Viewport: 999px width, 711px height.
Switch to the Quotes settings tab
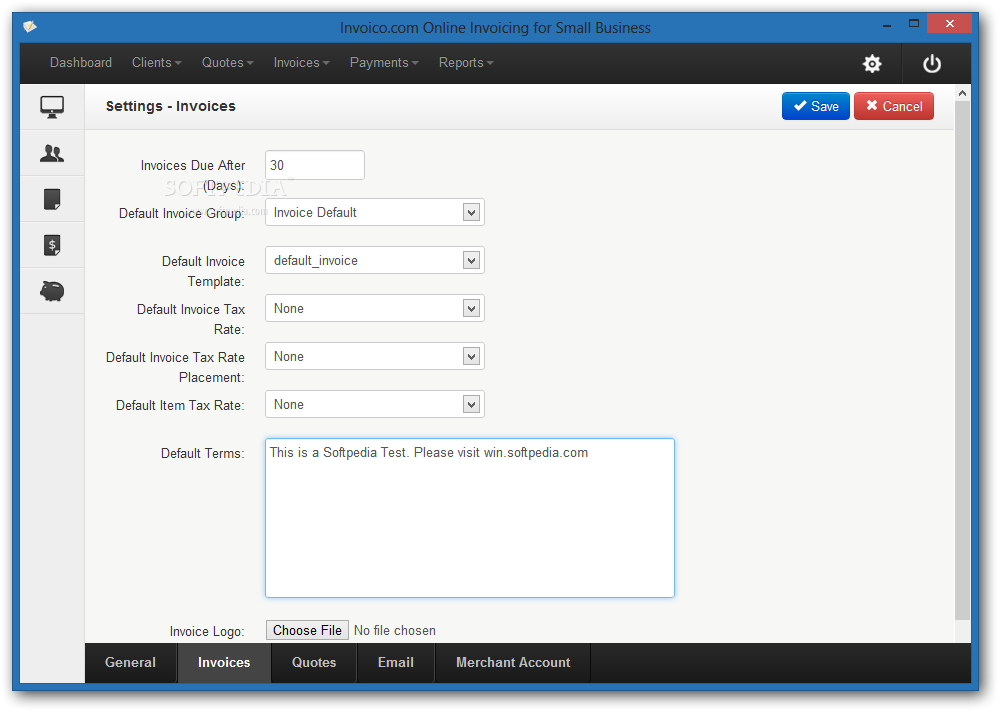click(314, 663)
